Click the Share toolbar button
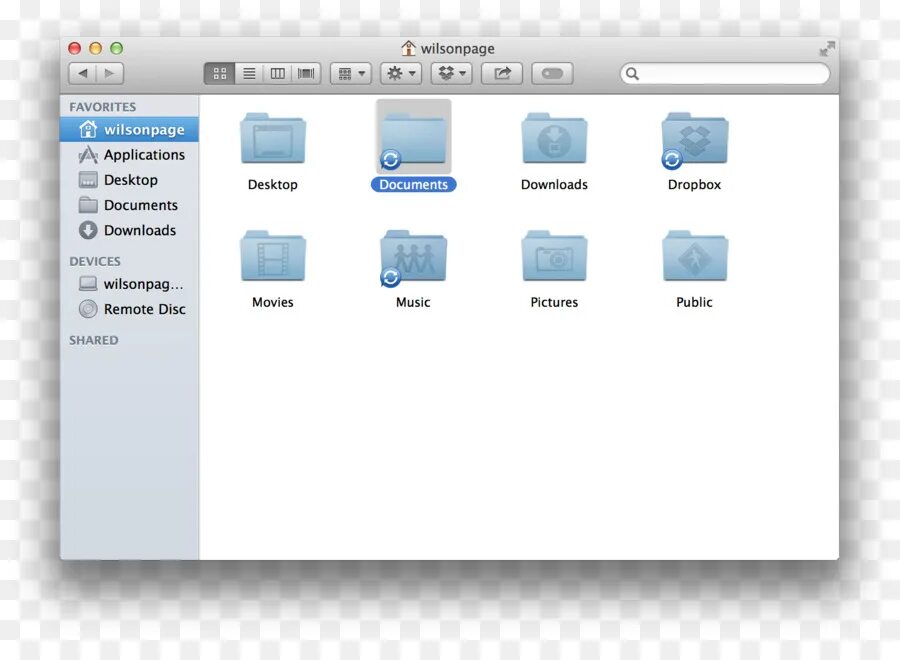 tap(502, 73)
